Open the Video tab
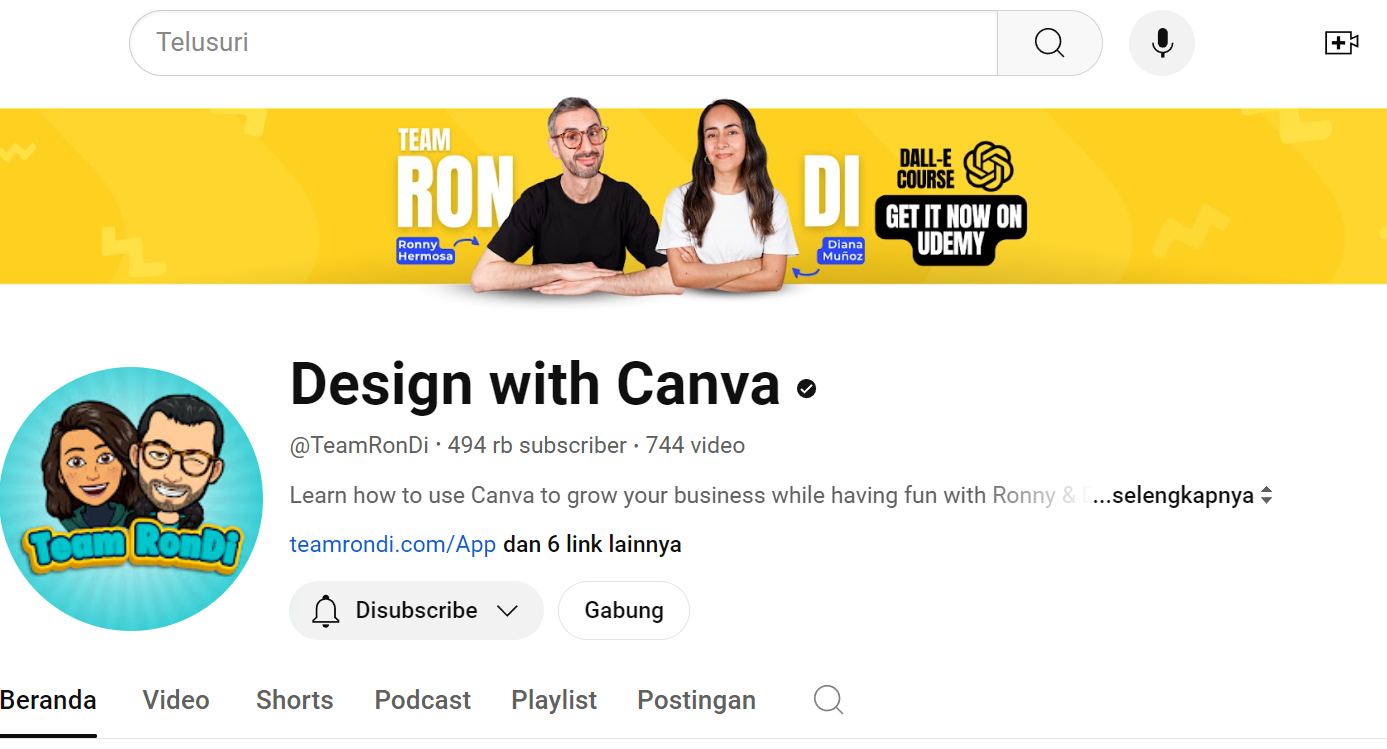 (x=176, y=700)
